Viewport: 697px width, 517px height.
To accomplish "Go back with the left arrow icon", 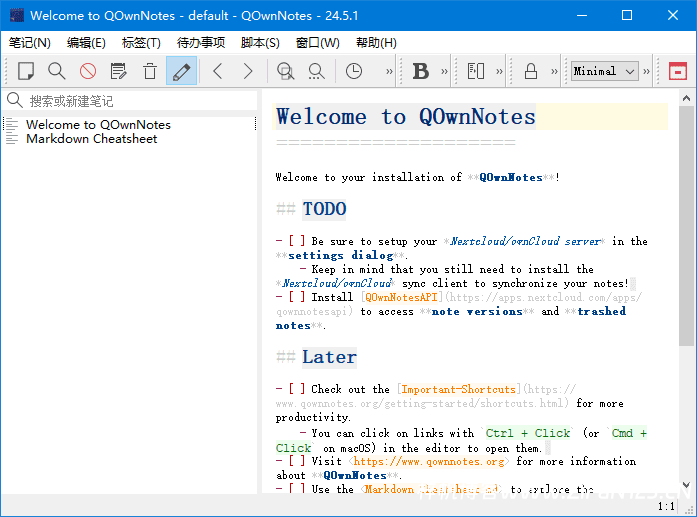I will 217,71.
